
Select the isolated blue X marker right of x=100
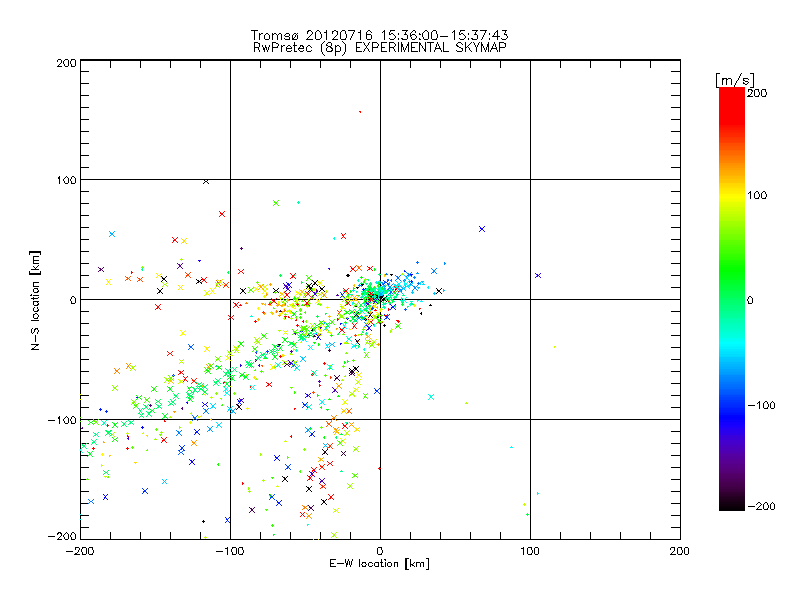click(538, 276)
